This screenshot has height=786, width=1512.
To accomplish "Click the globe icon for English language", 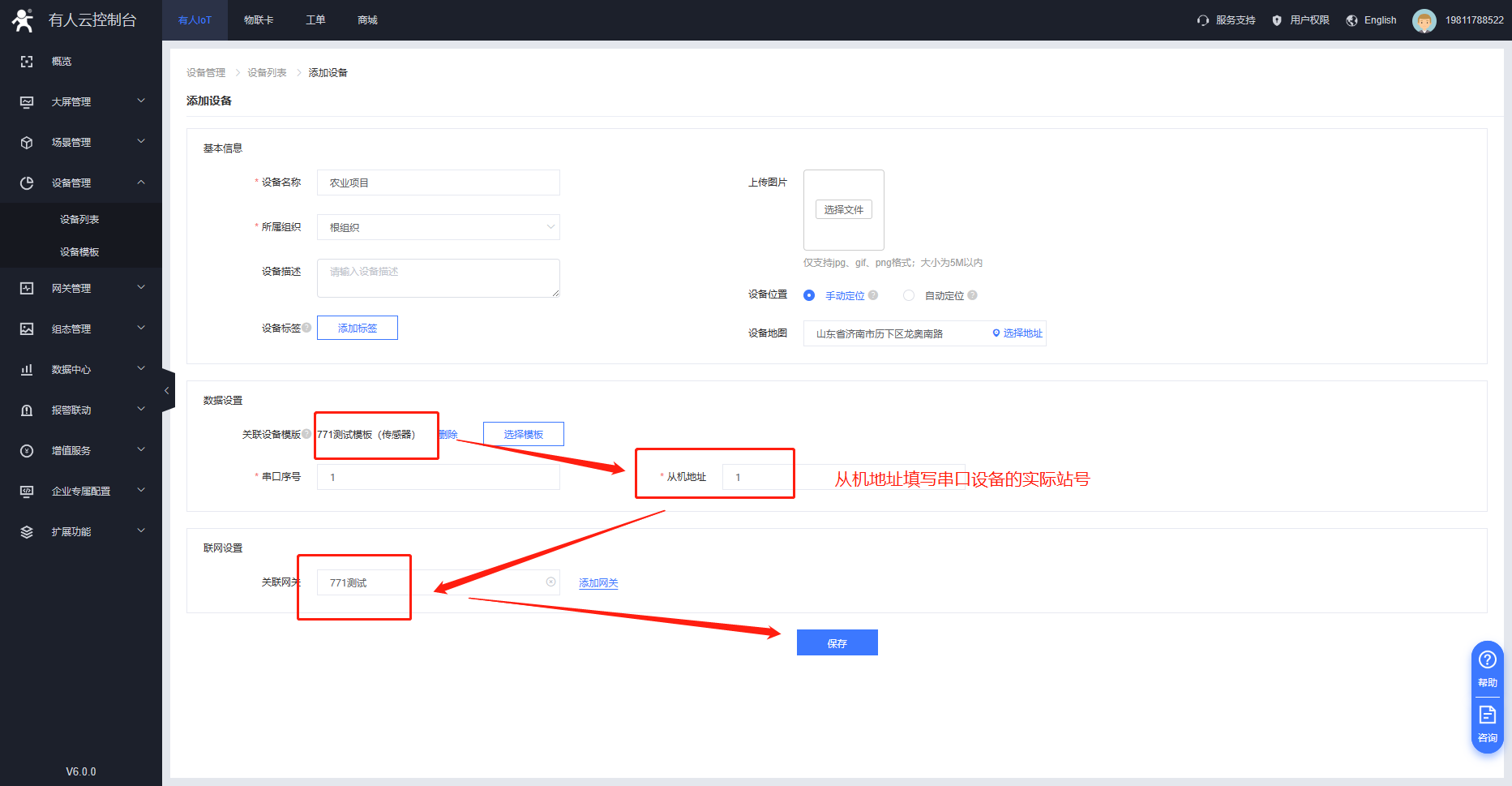I will (x=1351, y=20).
